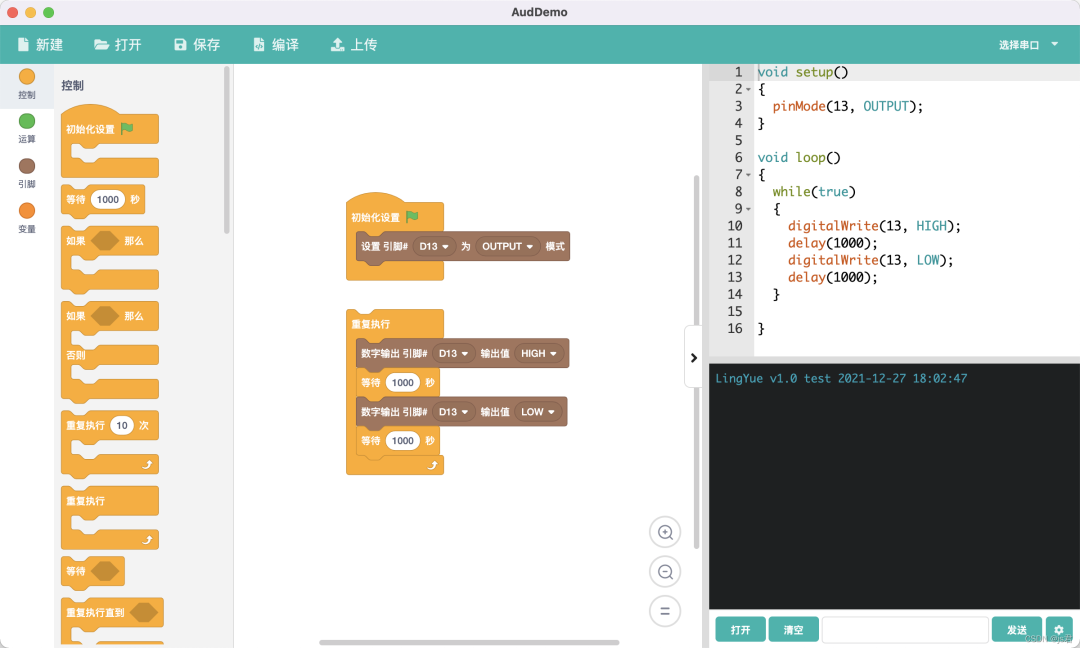Screen dimensions: 1080x648
Task: Open the HIGH output value dropdown
Action: coord(537,353)
